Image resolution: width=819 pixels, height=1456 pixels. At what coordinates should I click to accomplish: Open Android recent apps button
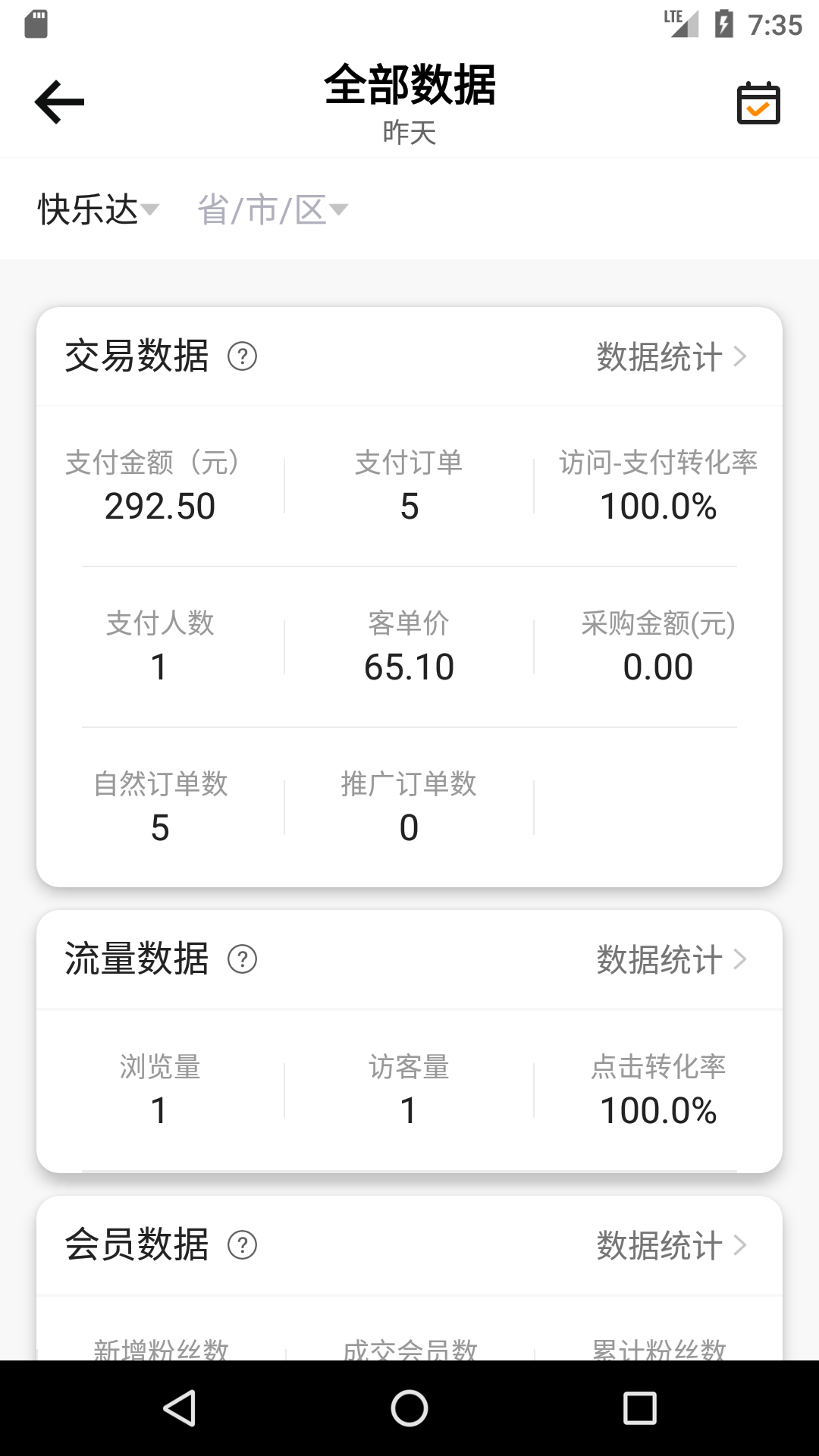pyautogui.click(x=639, y=1408)
